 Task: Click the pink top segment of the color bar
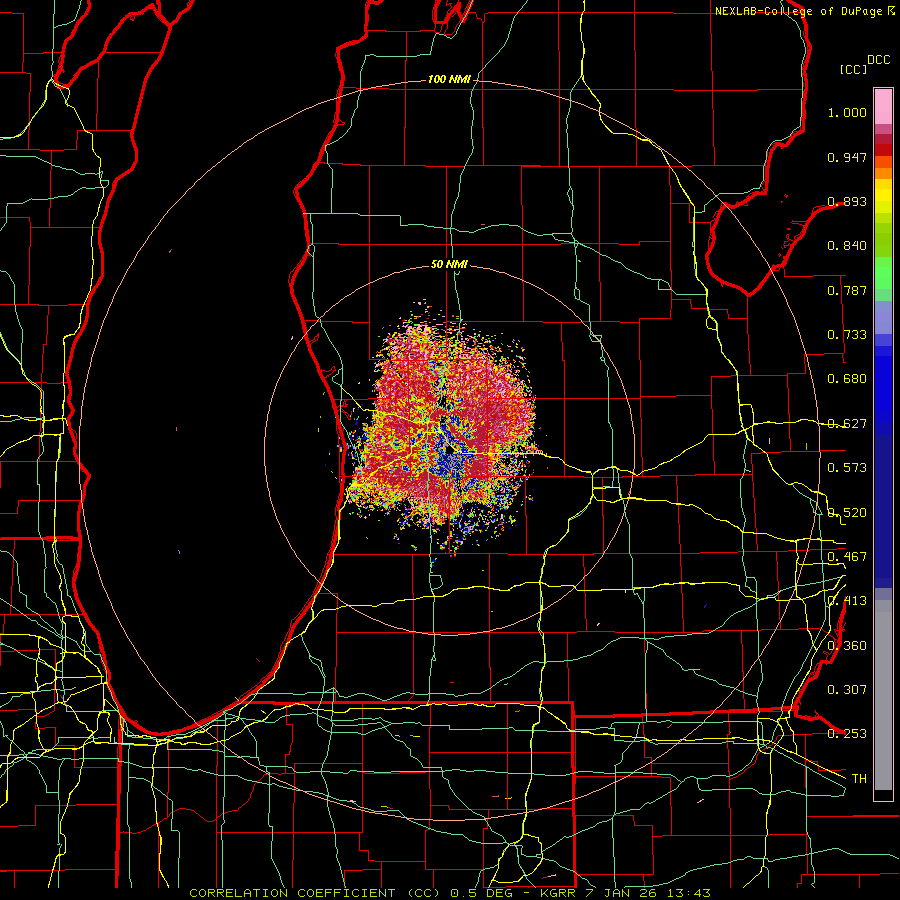pyautogui.click(x=883, y=107)
